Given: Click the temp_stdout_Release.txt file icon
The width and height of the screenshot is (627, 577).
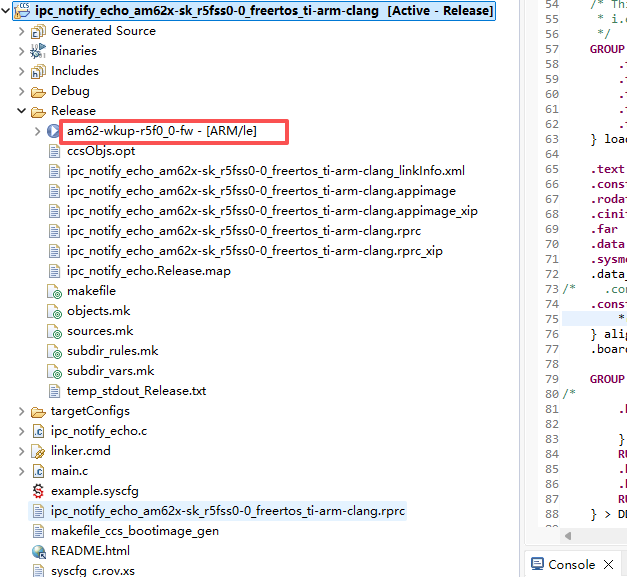Looking at the screenshot, I should pyautogui.click(x=54, y=391).
